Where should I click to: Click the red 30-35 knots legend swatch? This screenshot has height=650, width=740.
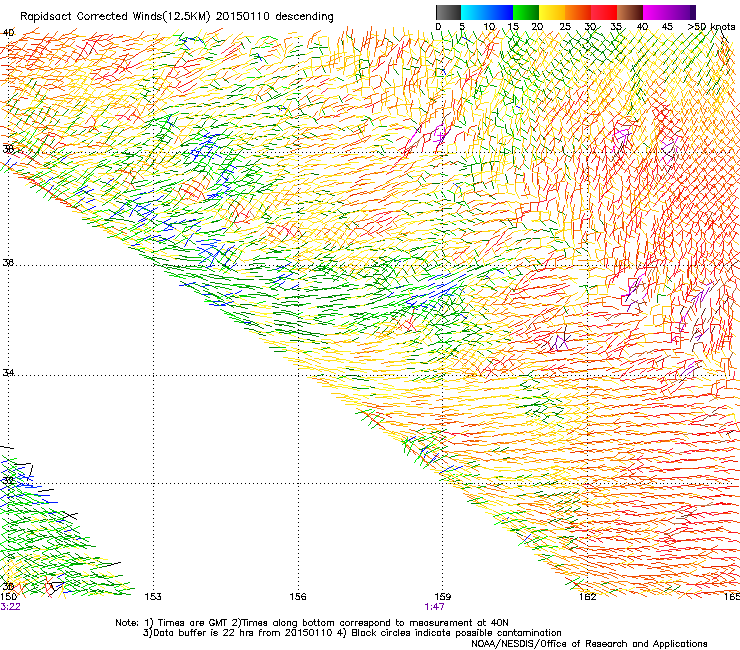click(x=604, y=12)
